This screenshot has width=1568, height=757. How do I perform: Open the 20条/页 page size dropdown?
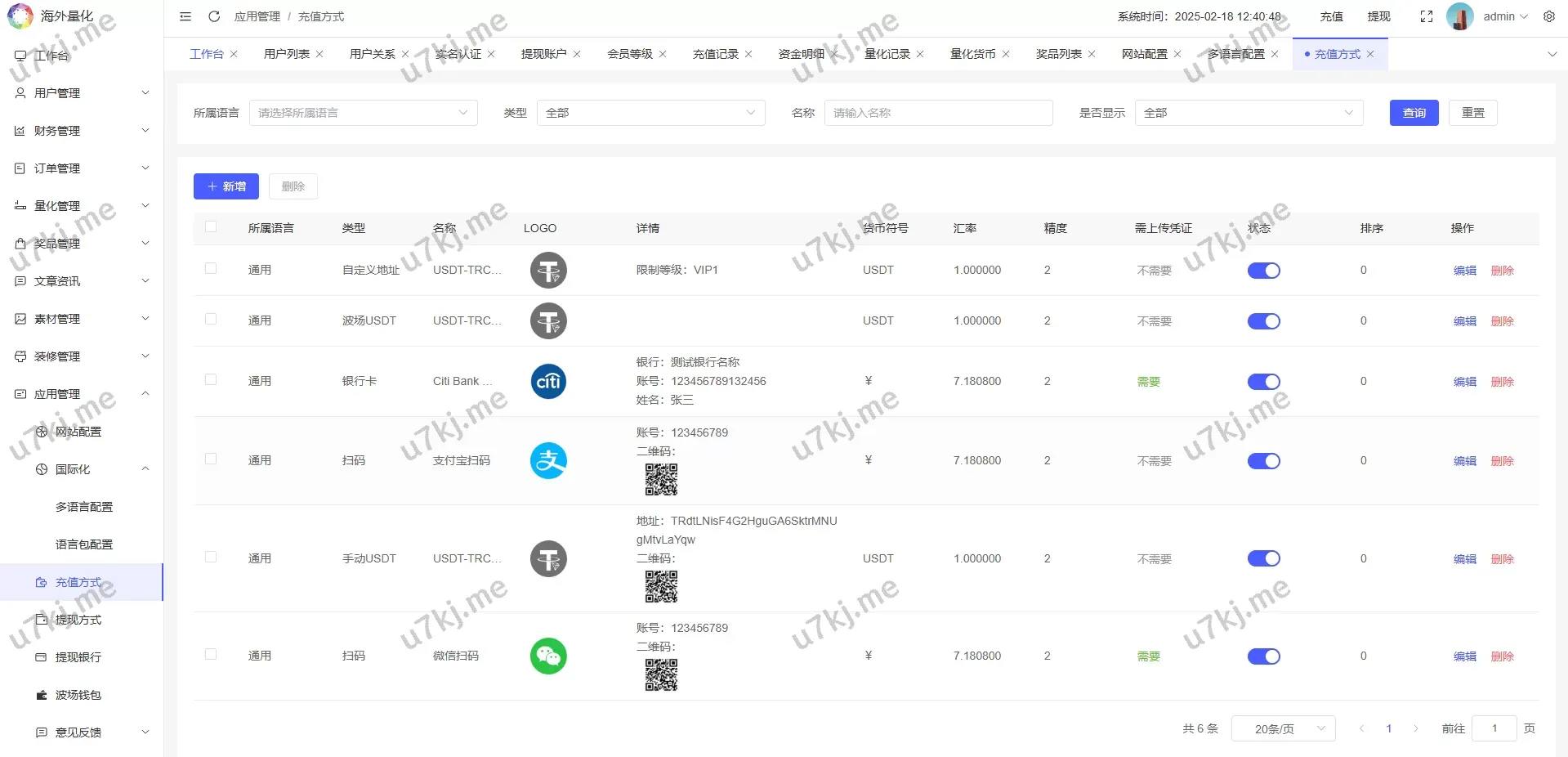(1282, 728)
